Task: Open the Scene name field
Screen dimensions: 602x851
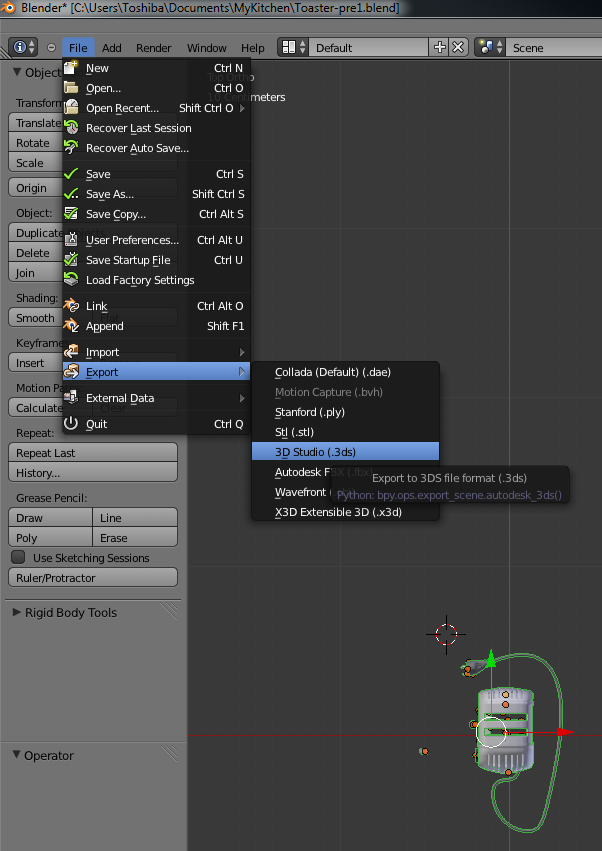Action: pos(554,48)
